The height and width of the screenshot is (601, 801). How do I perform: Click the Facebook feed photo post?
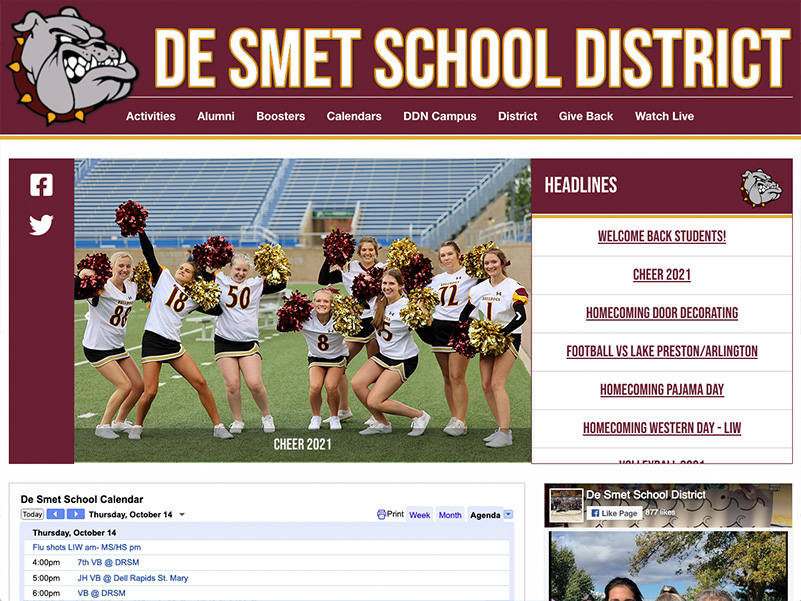tap(668, 566)
